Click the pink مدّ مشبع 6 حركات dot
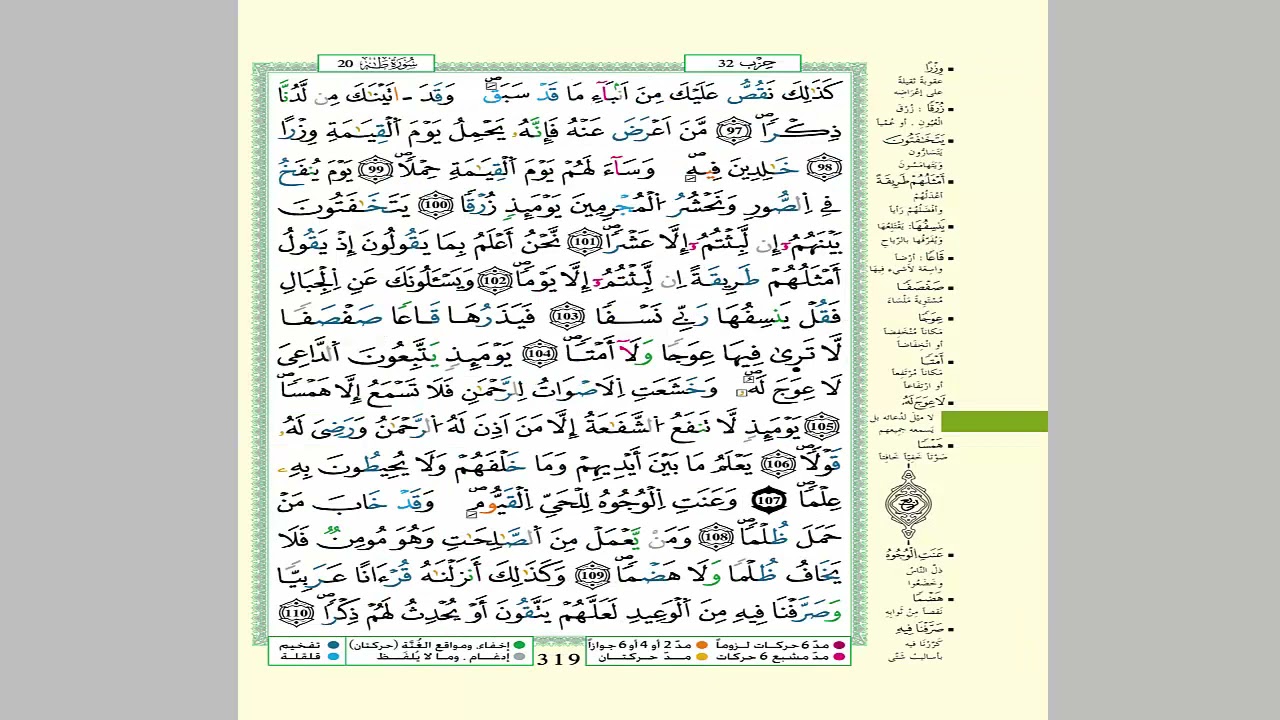This screenshot has height=720, width=1280. pos(839,657)
